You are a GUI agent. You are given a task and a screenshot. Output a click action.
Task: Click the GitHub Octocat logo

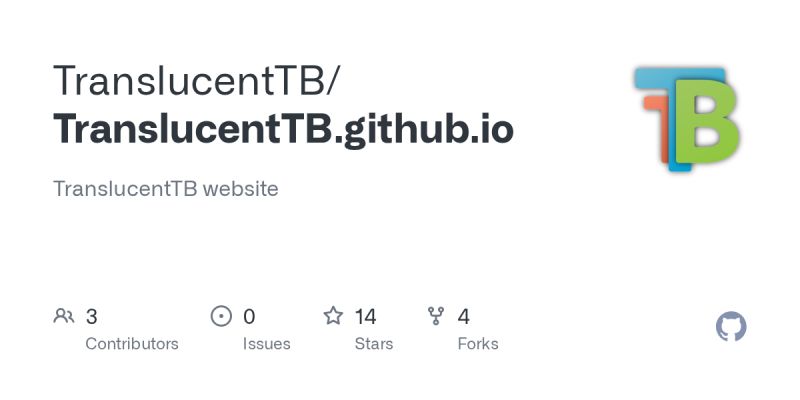(x=731, y=327)
